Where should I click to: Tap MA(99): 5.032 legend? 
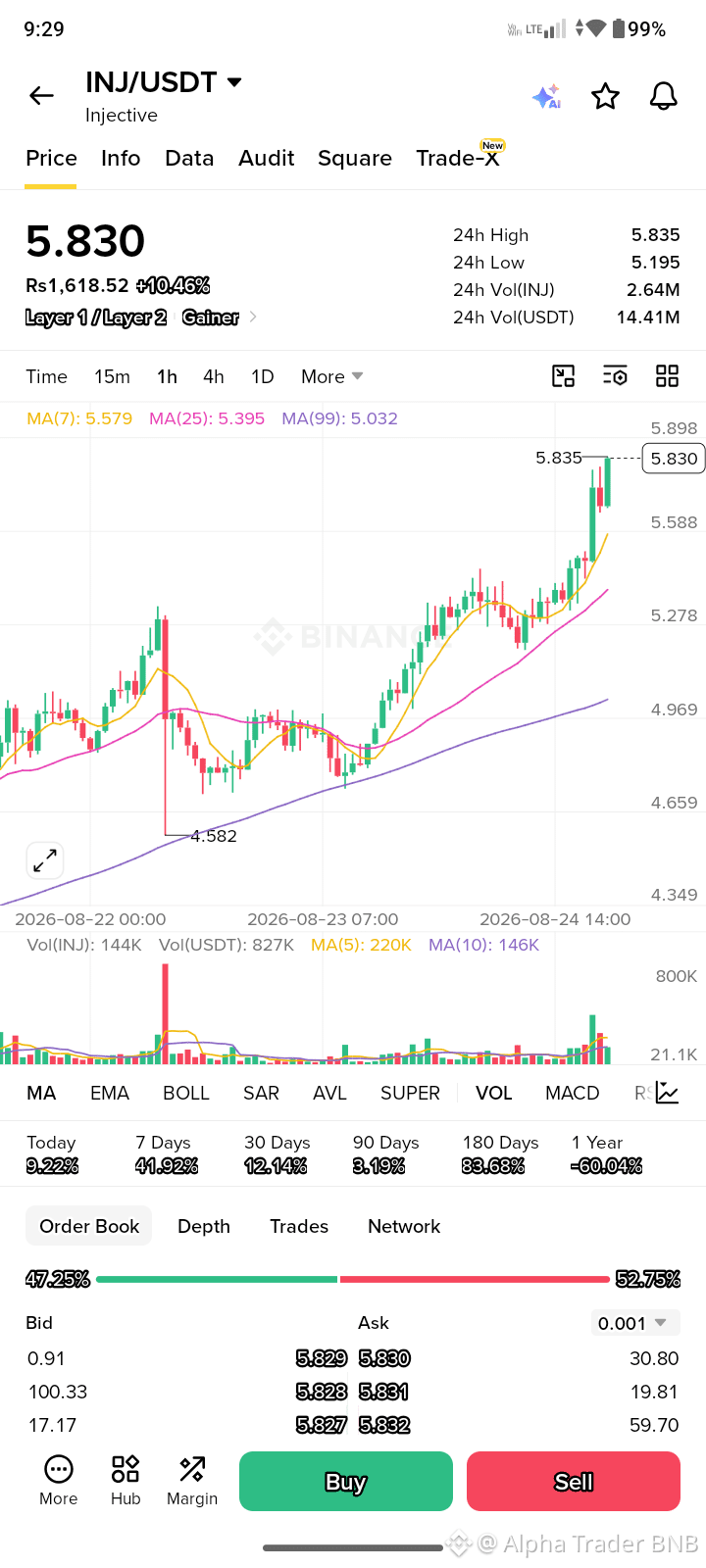339,418
